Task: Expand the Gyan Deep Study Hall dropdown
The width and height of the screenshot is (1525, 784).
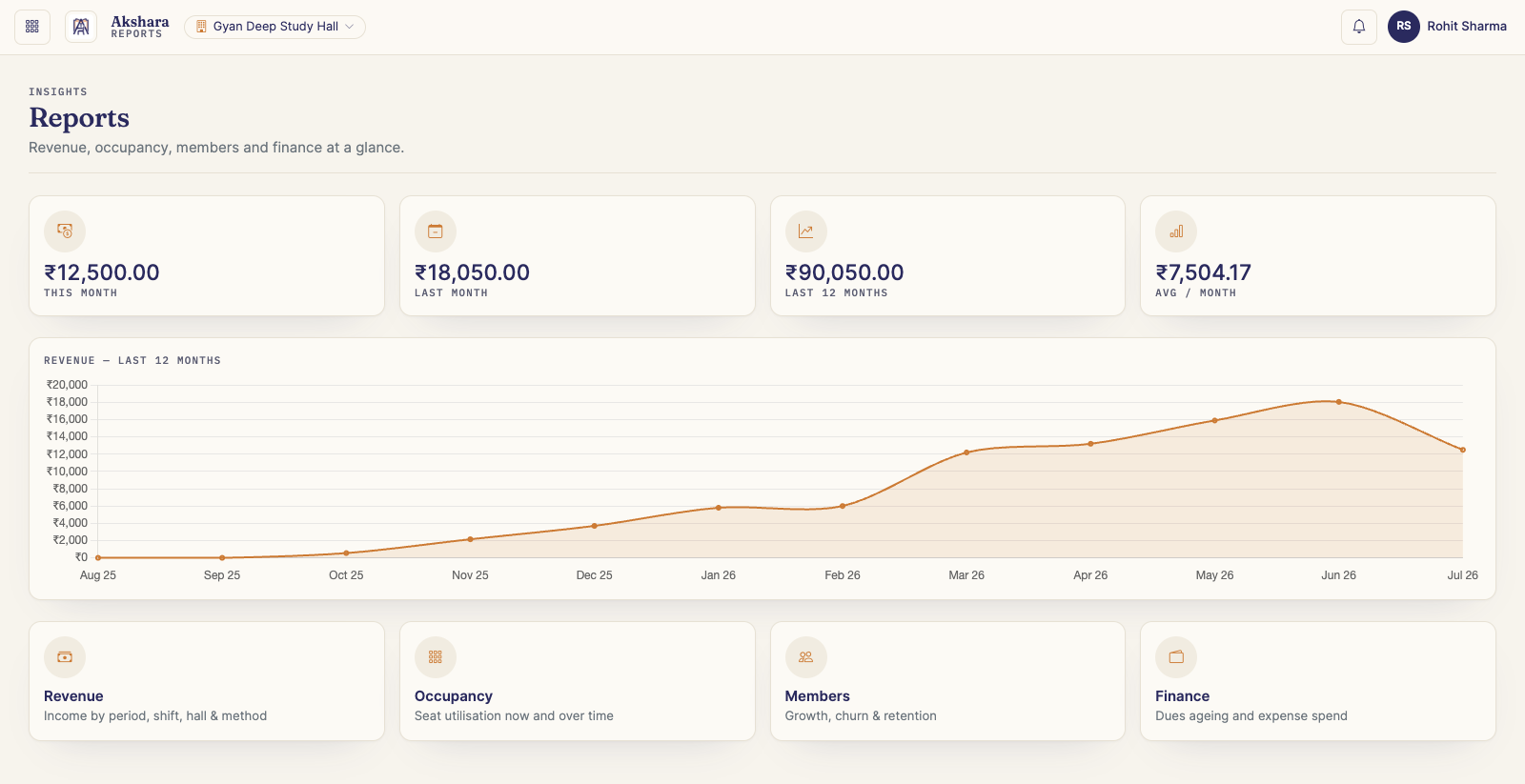Action: [x=274, y=27]
